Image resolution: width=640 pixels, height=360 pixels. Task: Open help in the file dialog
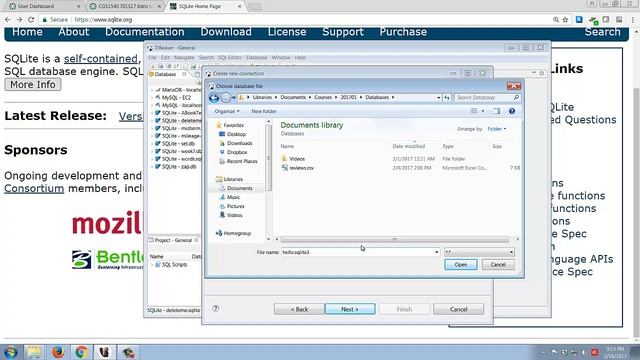(512, 111)
